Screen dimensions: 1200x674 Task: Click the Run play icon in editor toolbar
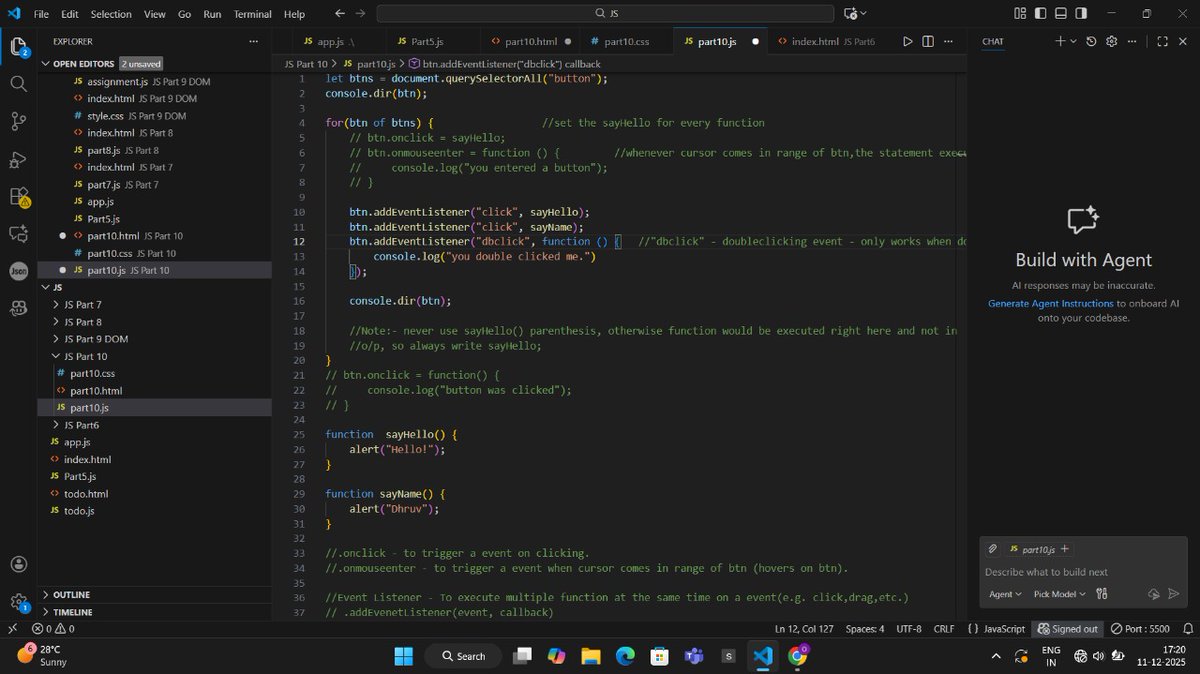[x=907, y=42]
